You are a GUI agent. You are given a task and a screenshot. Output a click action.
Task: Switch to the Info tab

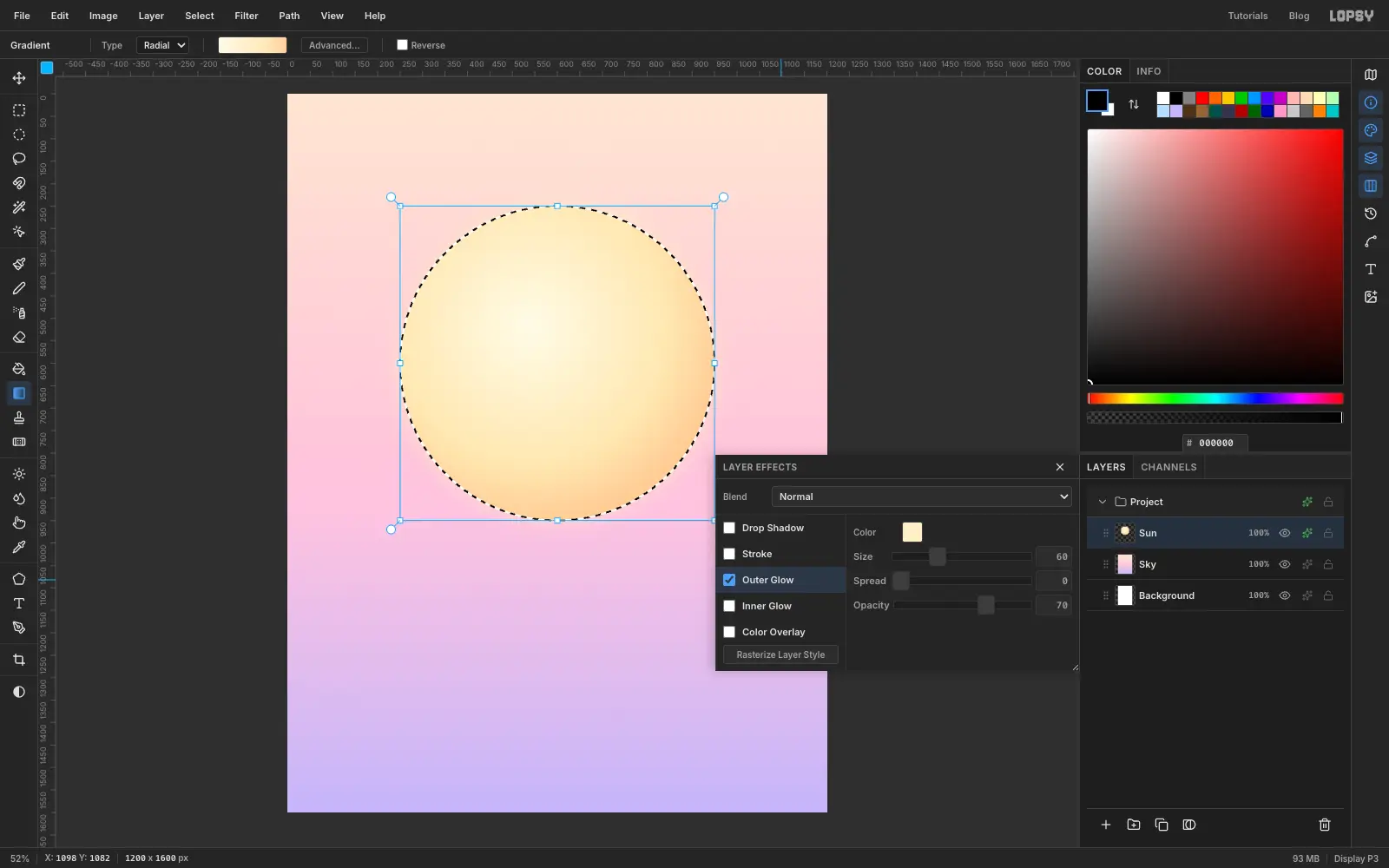click(x=1149, y=71)
